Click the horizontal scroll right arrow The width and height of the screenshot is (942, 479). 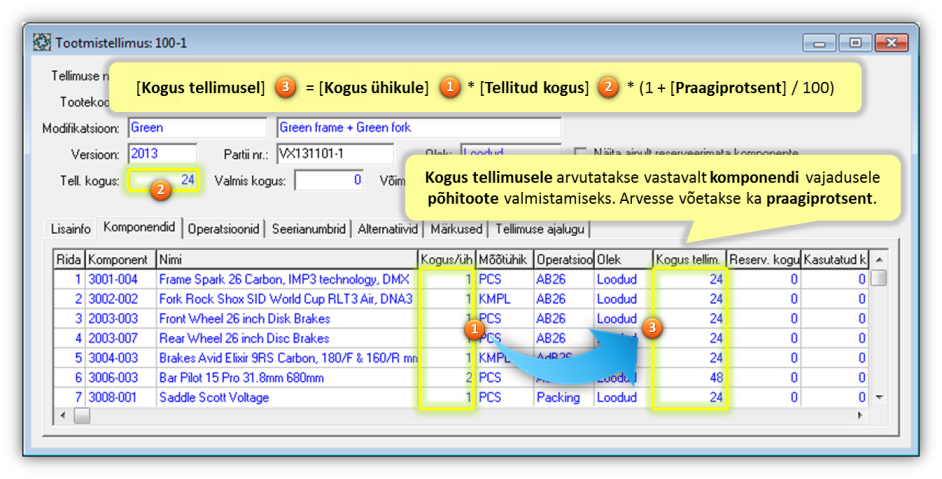pos(861,415)
